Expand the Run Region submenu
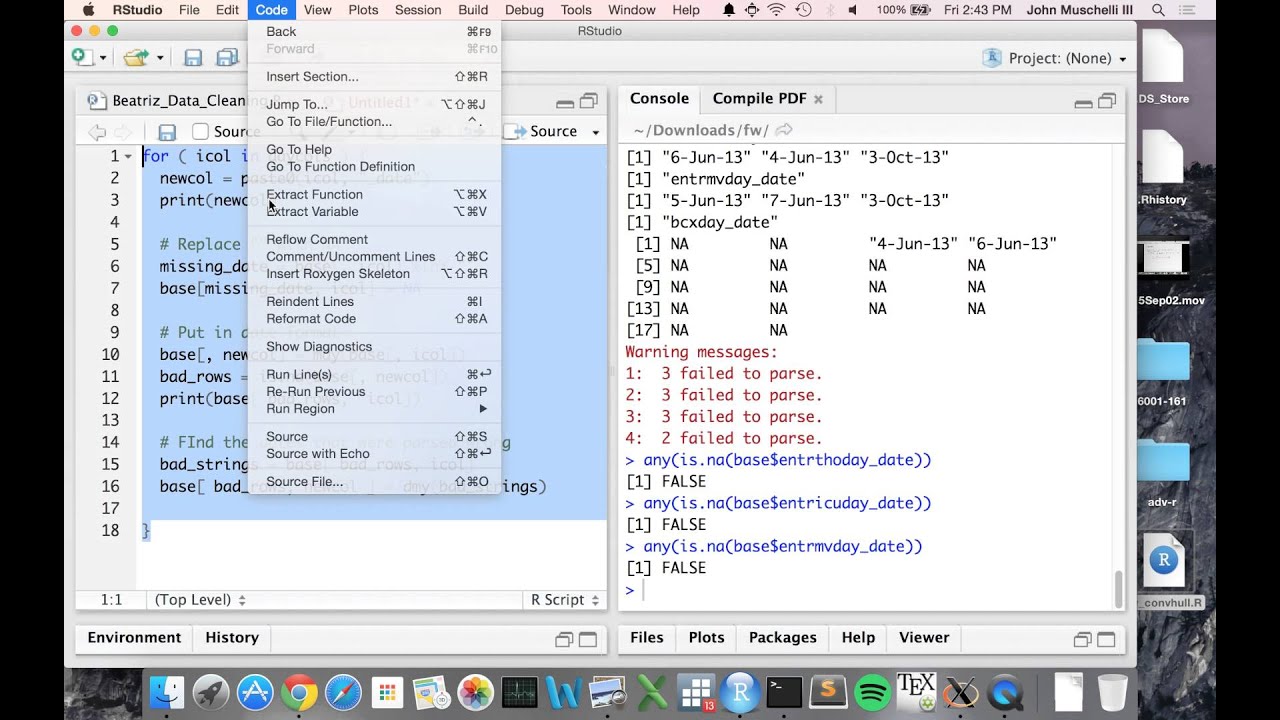The image size is (1280, 720). tap(374, 408)
